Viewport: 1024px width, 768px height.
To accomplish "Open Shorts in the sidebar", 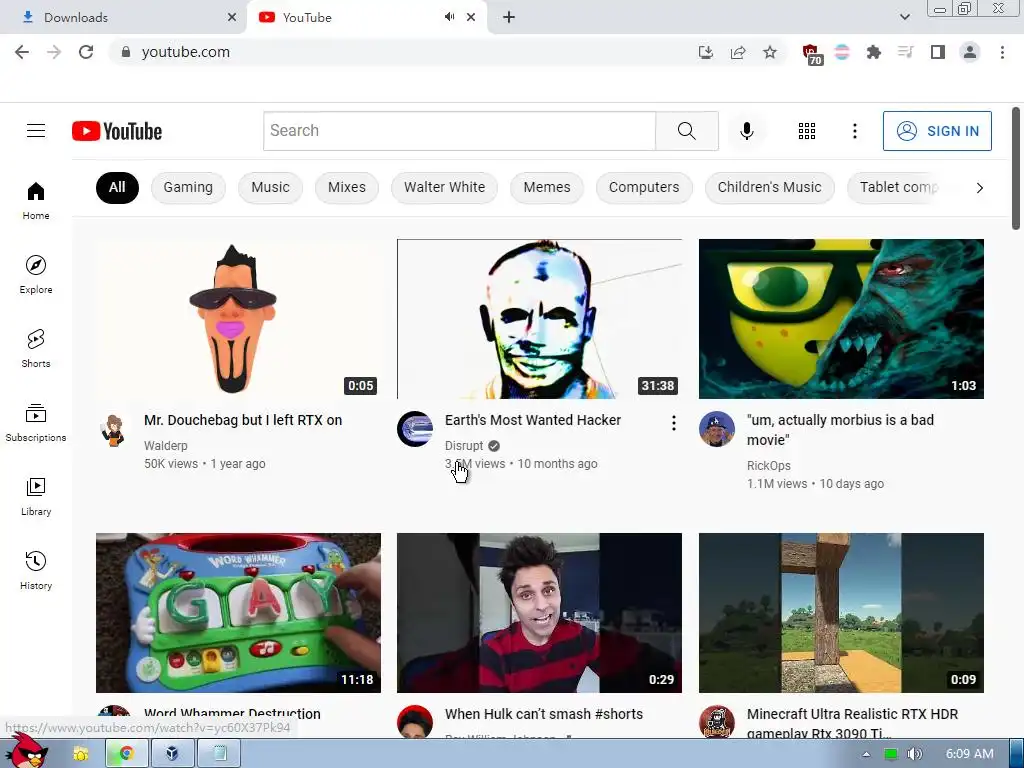I will point(36,348).
